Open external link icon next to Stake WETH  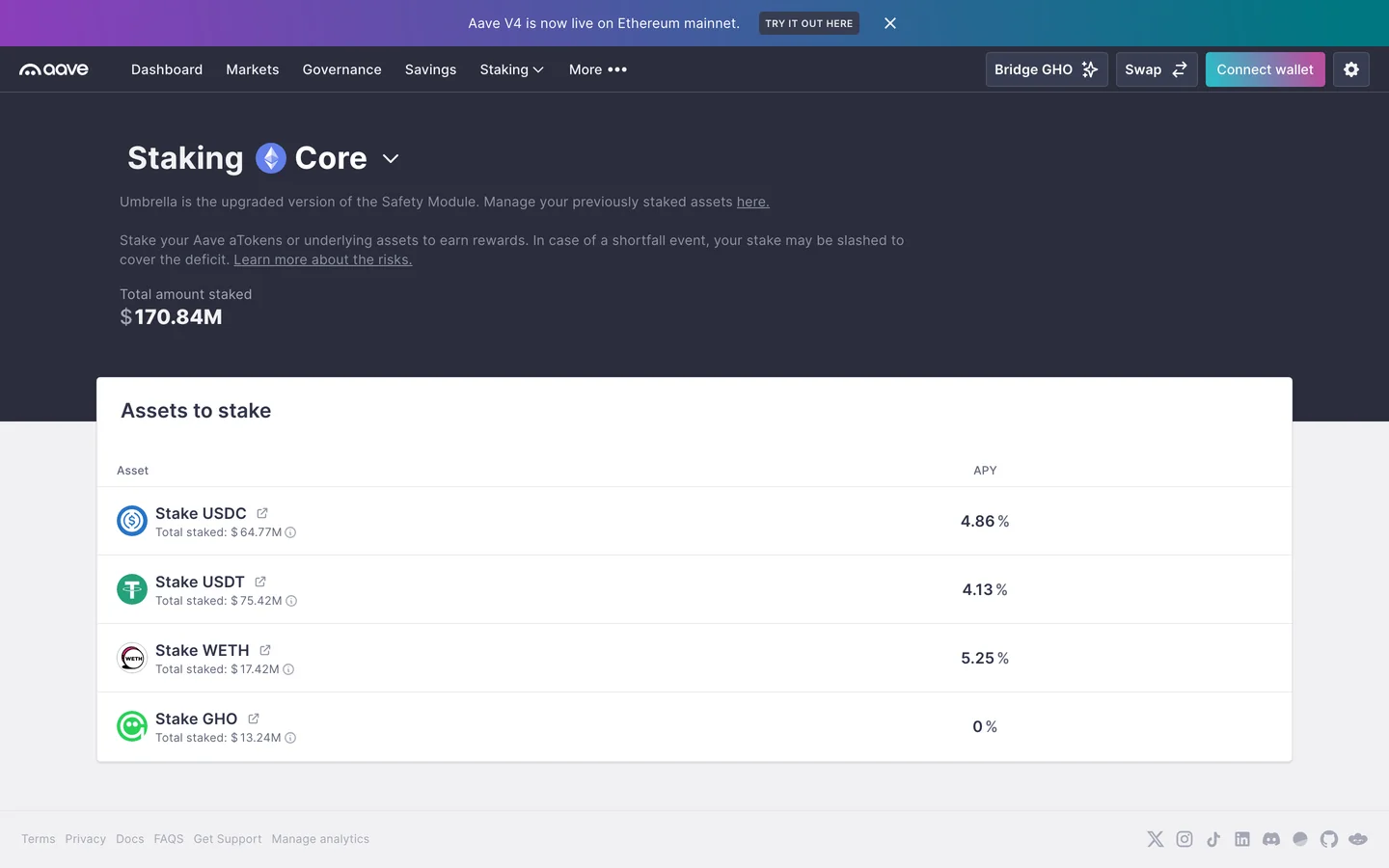tap(265, 650)
